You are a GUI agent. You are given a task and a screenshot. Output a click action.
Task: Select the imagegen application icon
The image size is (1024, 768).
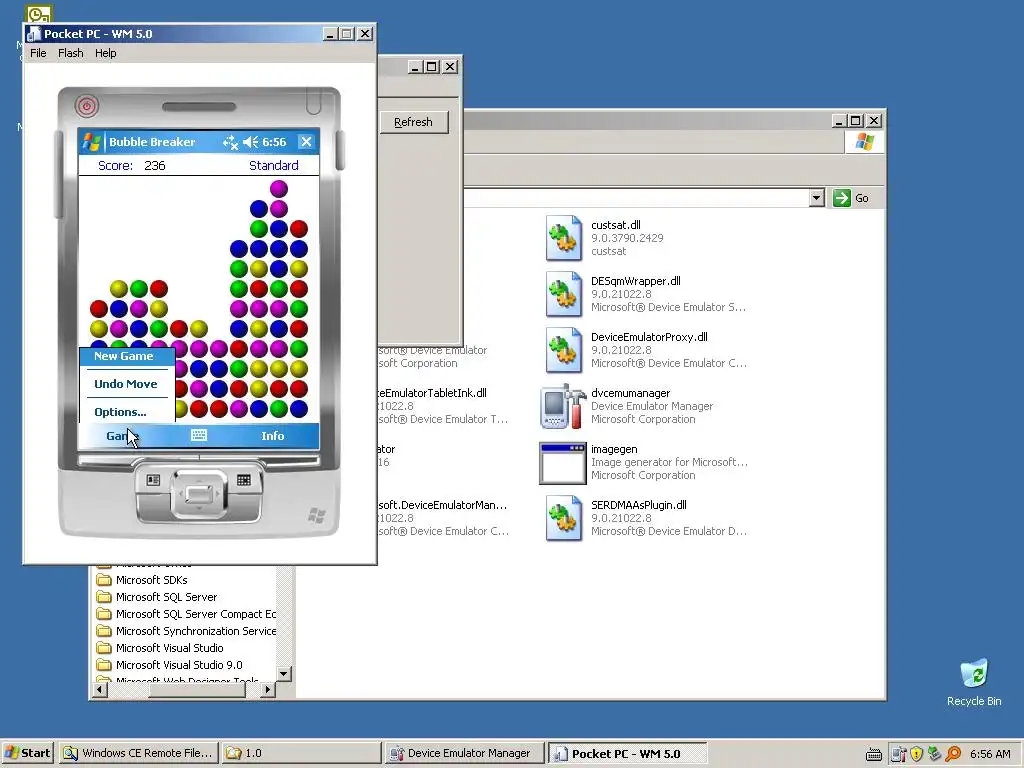click(x=562, y=463)
